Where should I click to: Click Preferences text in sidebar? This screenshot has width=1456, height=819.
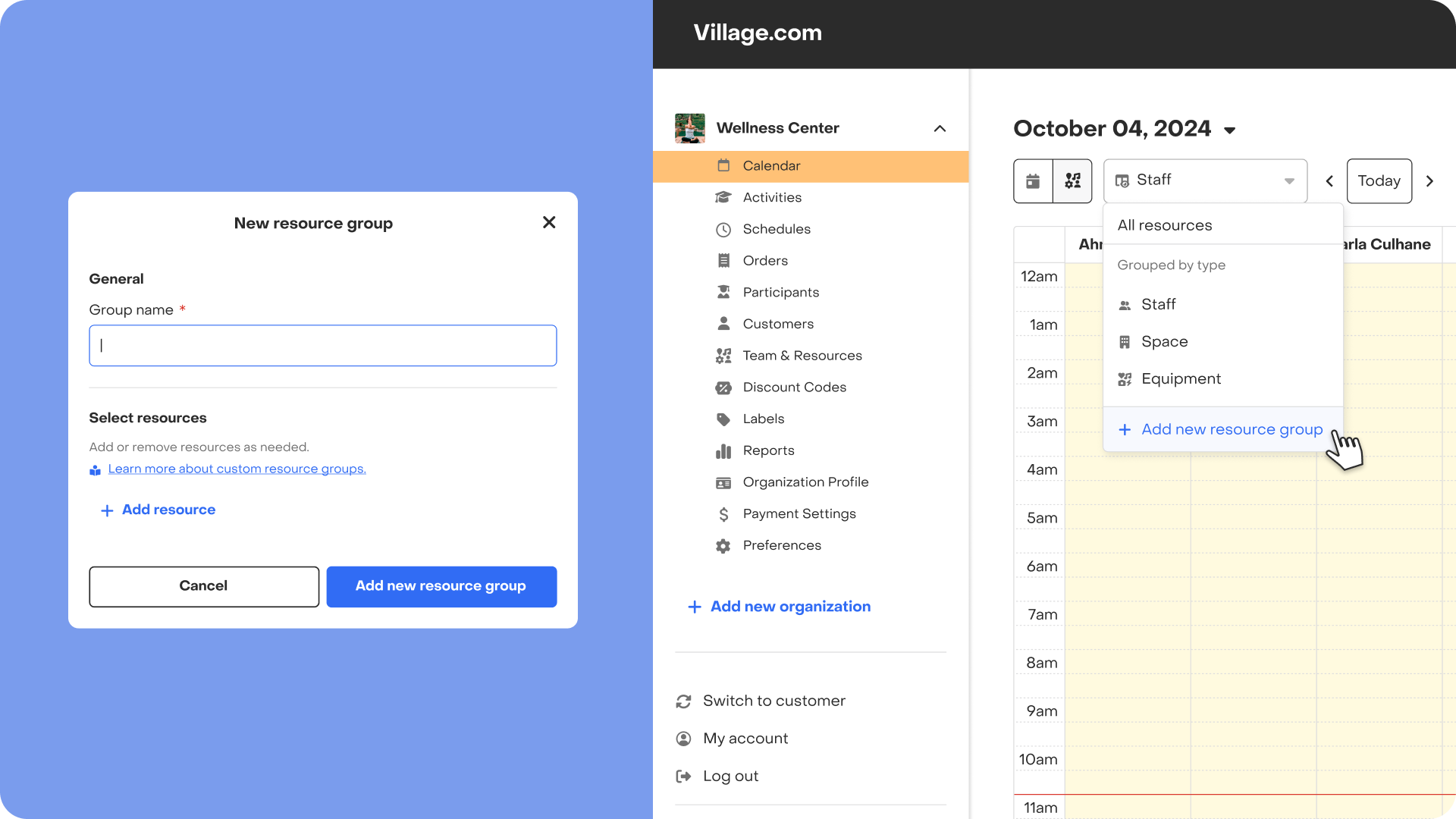[782, 546]
